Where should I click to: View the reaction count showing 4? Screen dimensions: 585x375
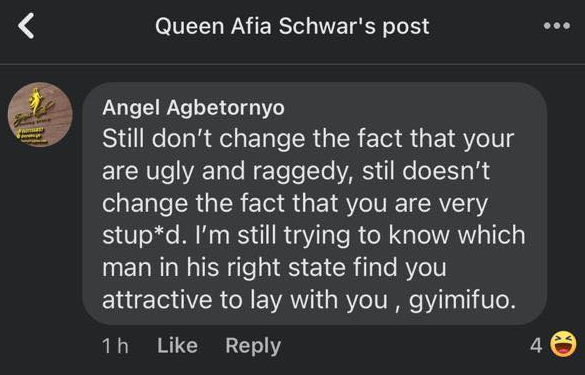point(536,346)
